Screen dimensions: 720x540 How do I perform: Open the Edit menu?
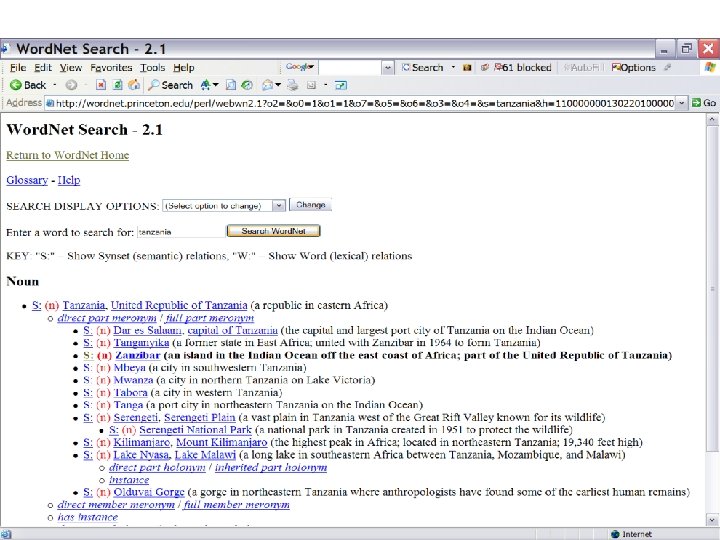click(43, 68)
